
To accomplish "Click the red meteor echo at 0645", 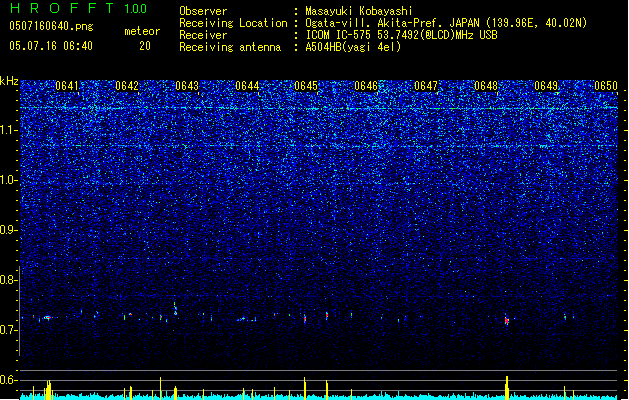I will 305,319.
